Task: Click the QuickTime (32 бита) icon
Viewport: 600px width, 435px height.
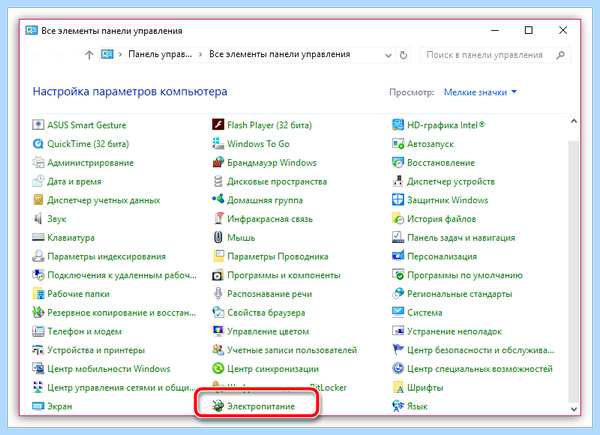Action: (38, 143)
